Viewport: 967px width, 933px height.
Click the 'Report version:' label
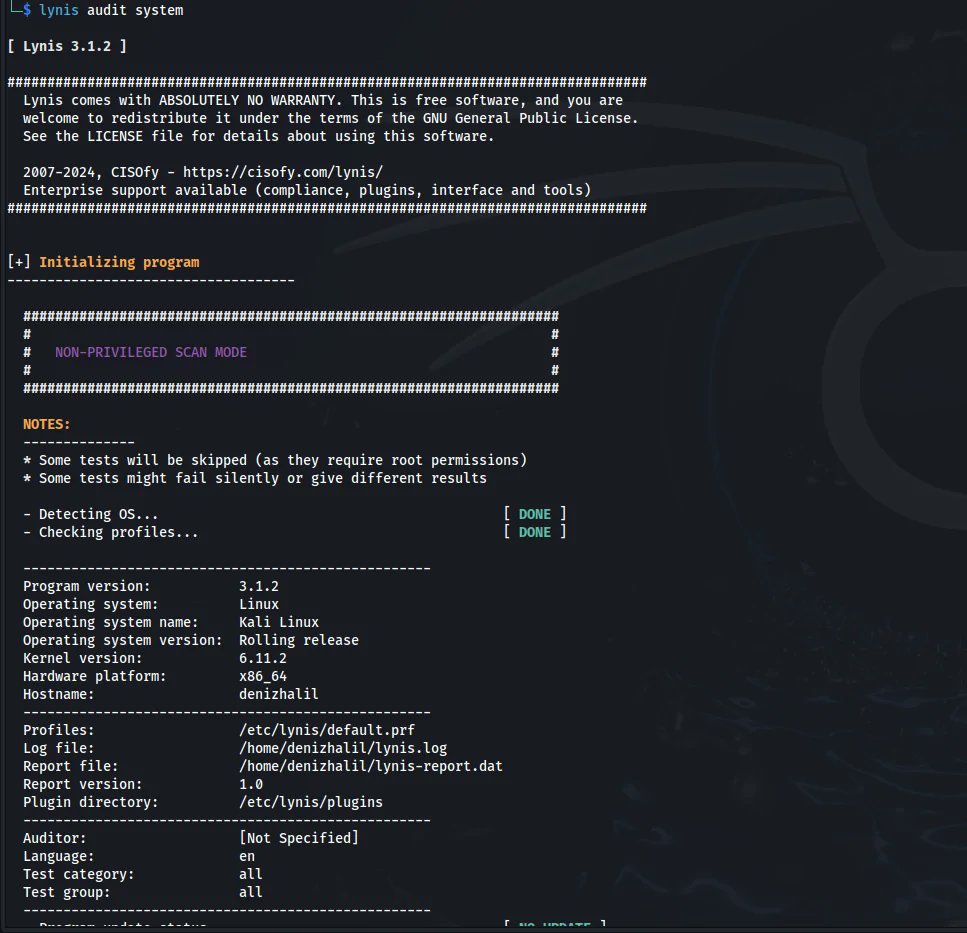(83, 784)
